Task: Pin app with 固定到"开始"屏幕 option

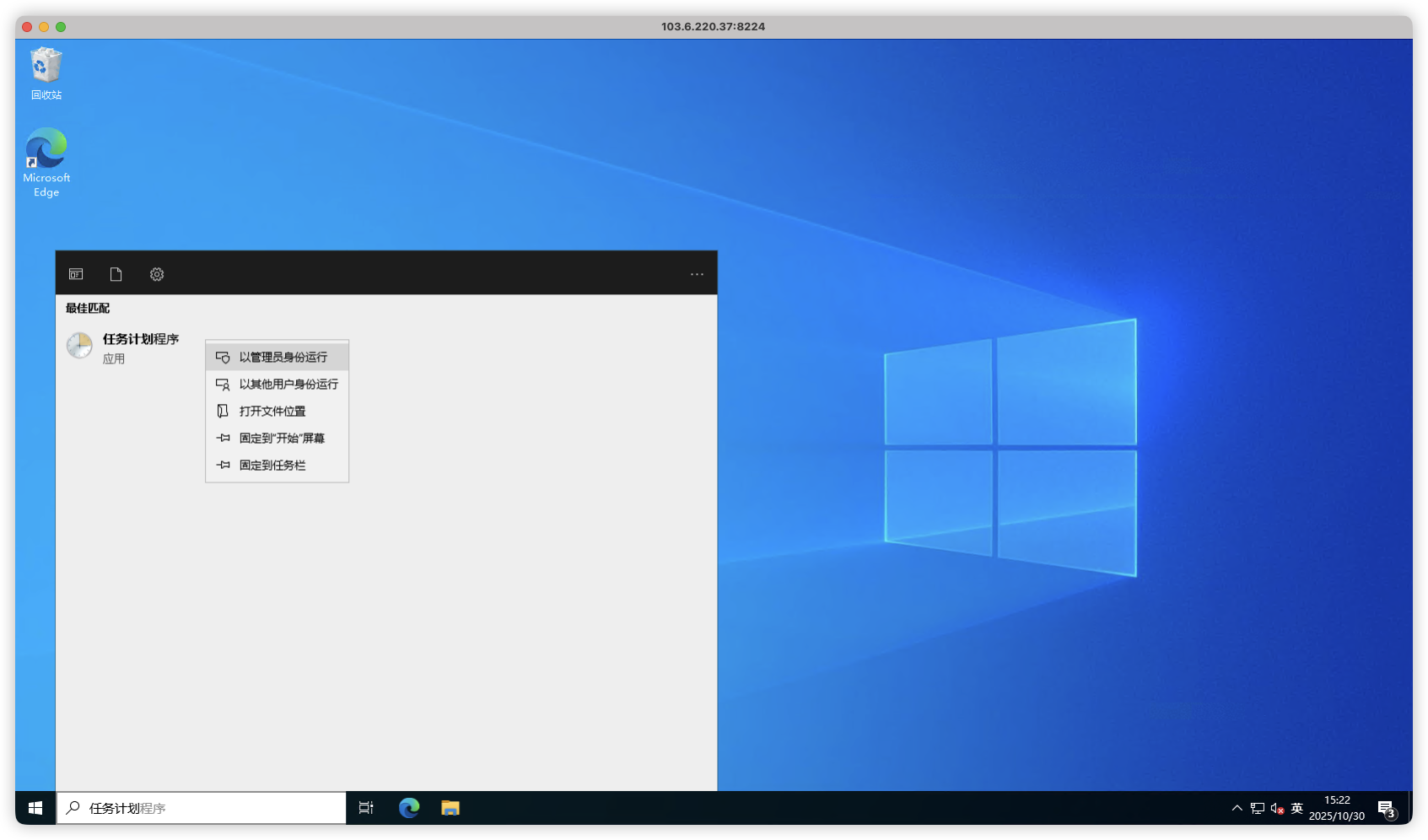Action: pos(281,439)
